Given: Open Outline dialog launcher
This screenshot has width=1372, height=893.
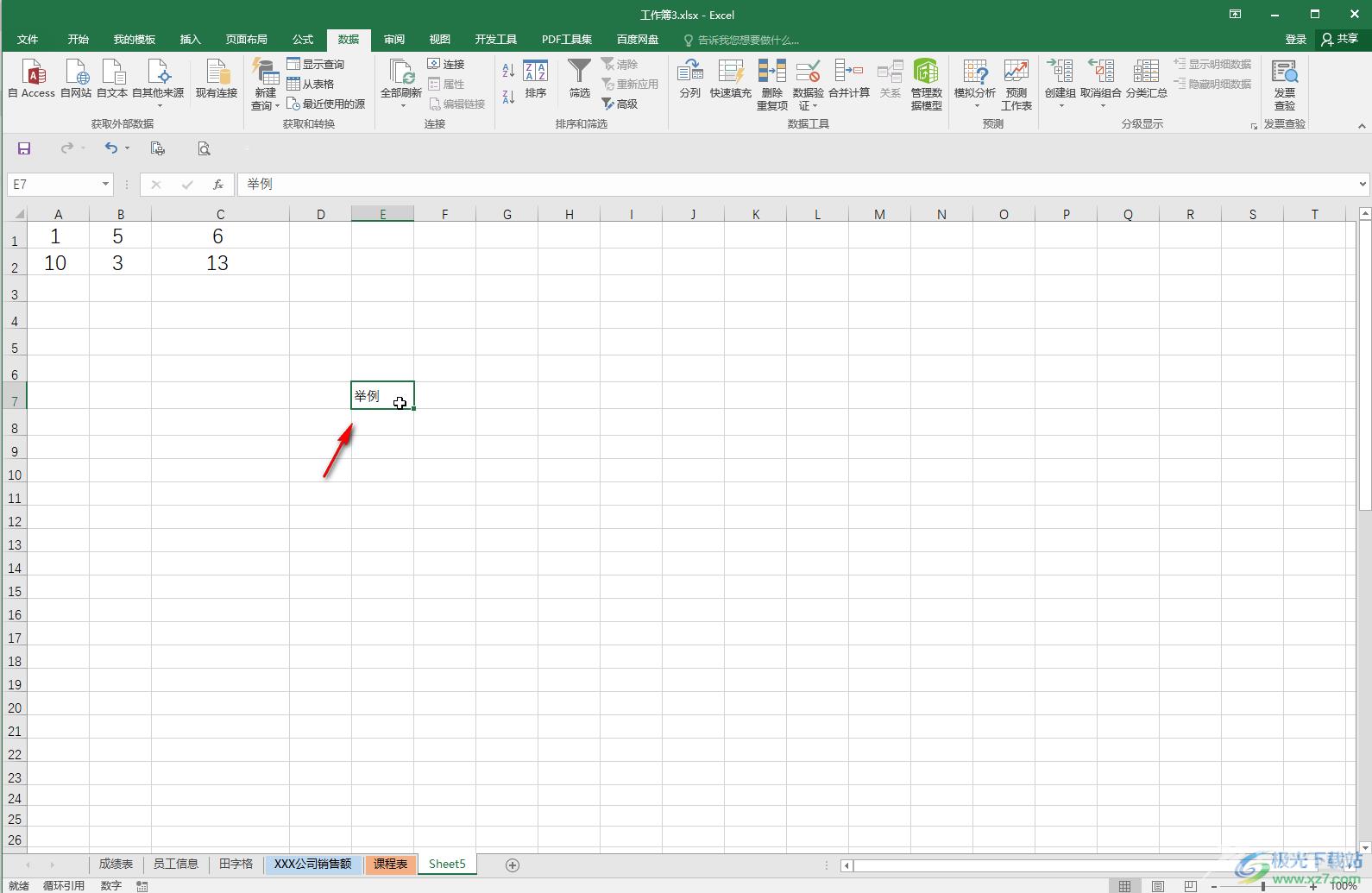Looking at the screenshot, I should (x=1254, y=126).
